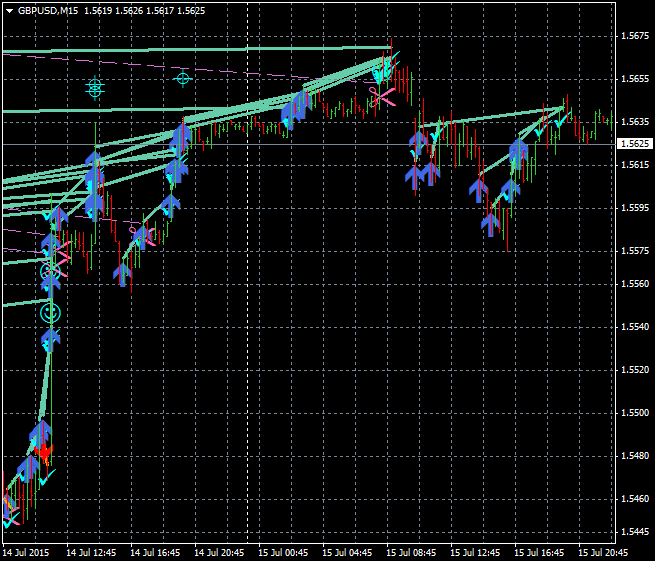
Task: Select the stacked double crosshair target marker
Action: point(95,87)
